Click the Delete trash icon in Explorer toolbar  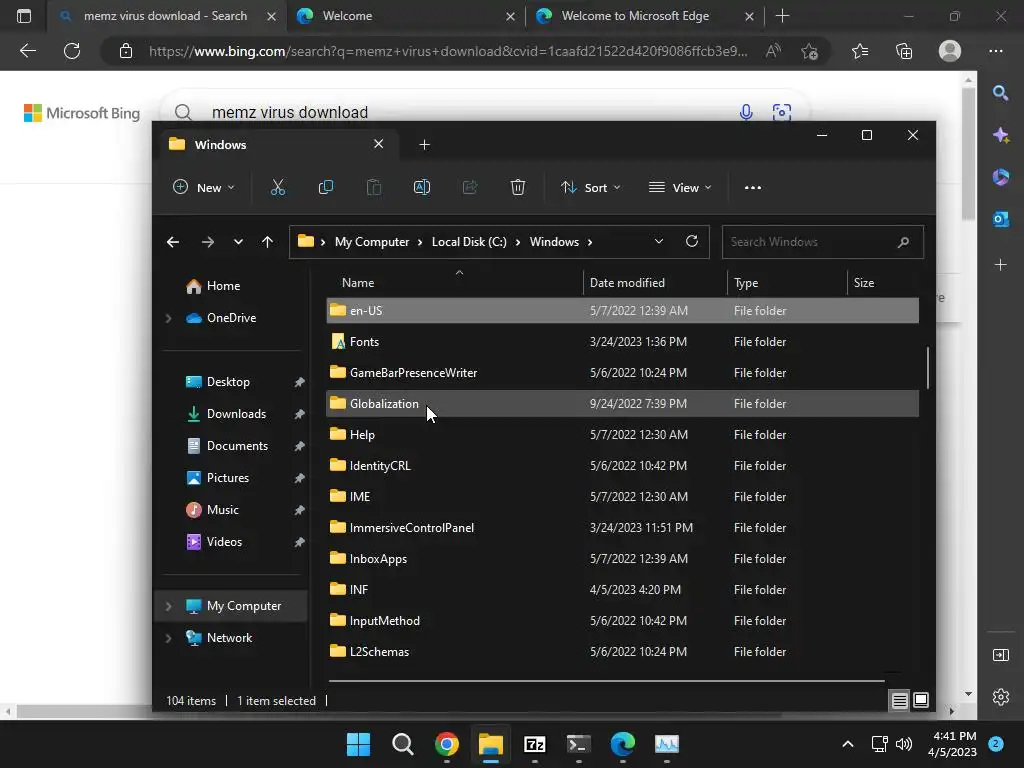click(x=518, y=187)
